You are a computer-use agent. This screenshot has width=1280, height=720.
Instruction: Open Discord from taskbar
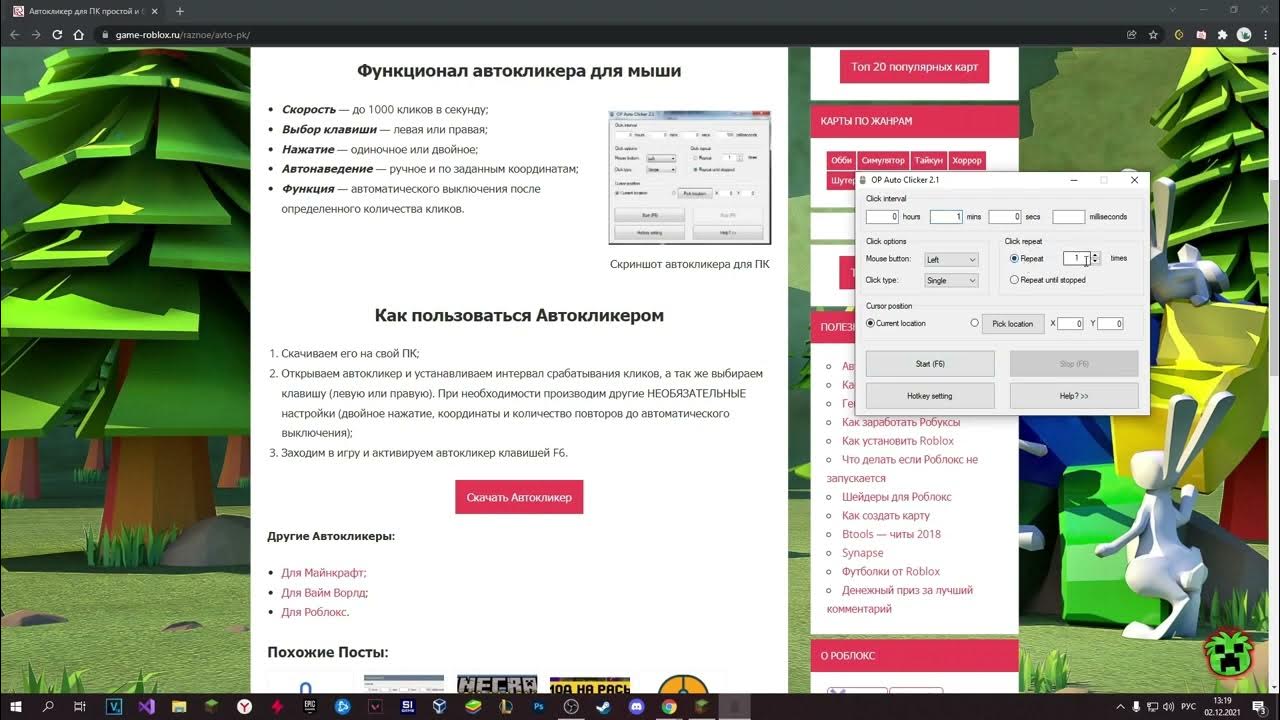[636, 706]
